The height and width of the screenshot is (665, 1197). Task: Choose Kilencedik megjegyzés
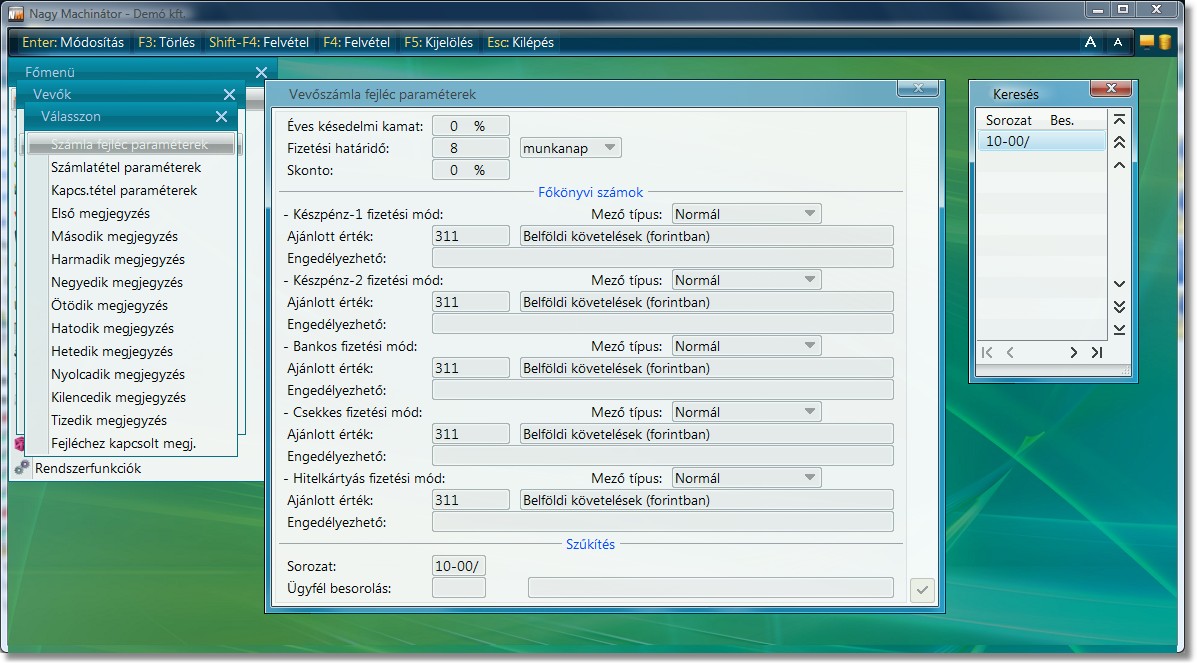(x=118, y=397)
